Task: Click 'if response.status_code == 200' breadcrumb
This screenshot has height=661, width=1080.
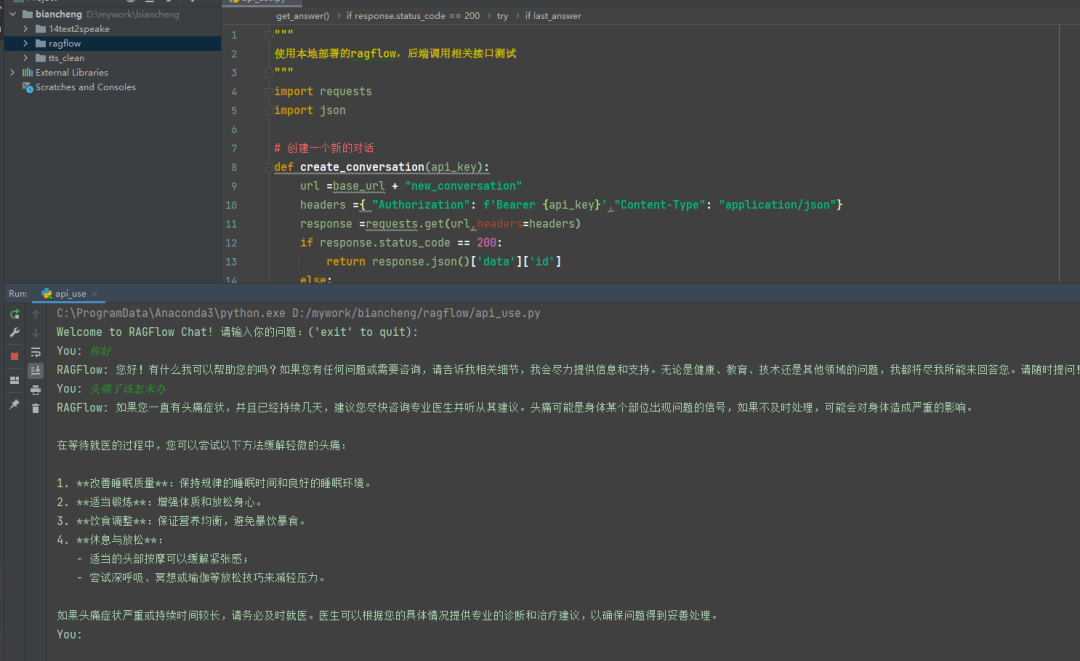Action: (x=413, y=16)
